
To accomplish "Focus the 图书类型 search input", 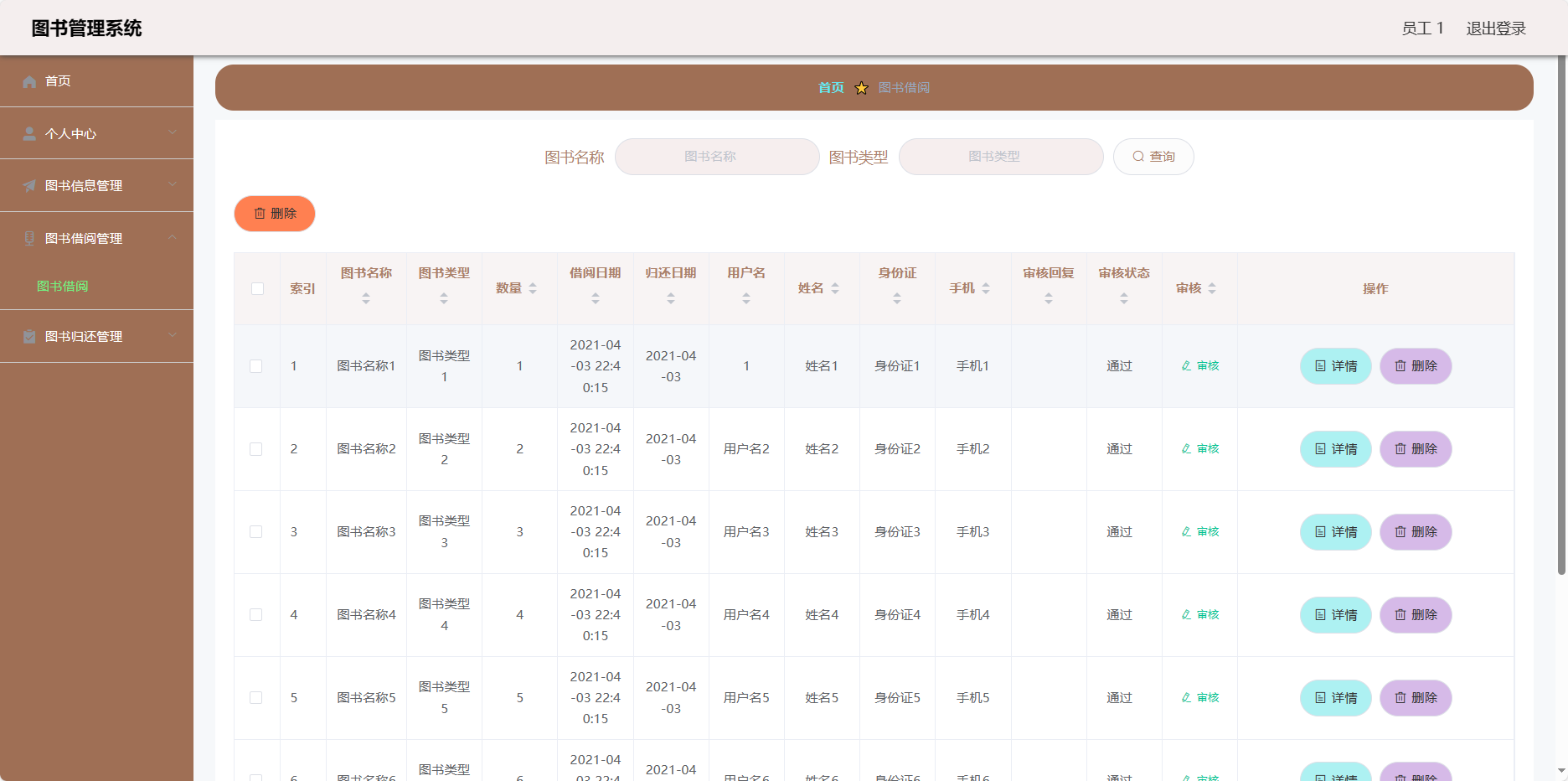I will tap(1001, 157).
